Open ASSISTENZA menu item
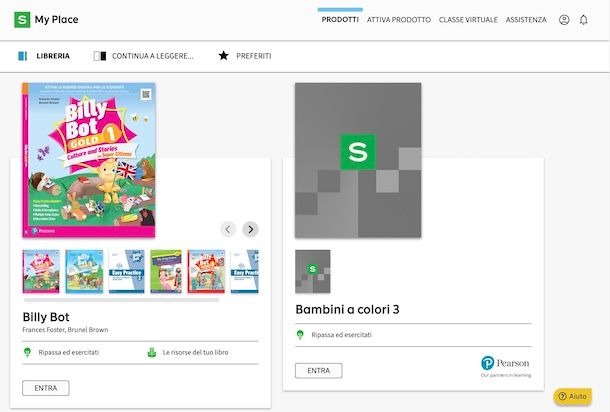Viewport: 610px width, 412px height. point(526,20)
